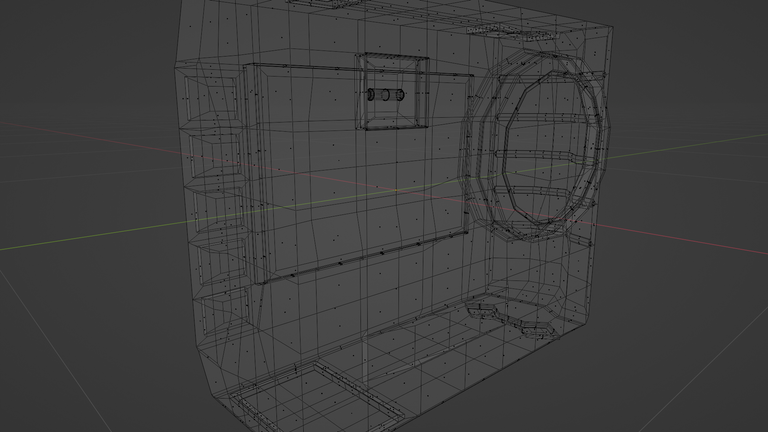Select the wavy grip detail at the model's bottom edge
This screenshot has width=768, height=432.
[513, 320]
